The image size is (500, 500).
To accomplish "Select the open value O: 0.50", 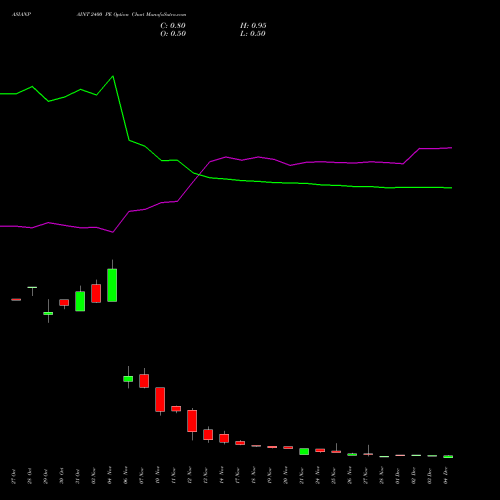I will click(x=173, y=34).
